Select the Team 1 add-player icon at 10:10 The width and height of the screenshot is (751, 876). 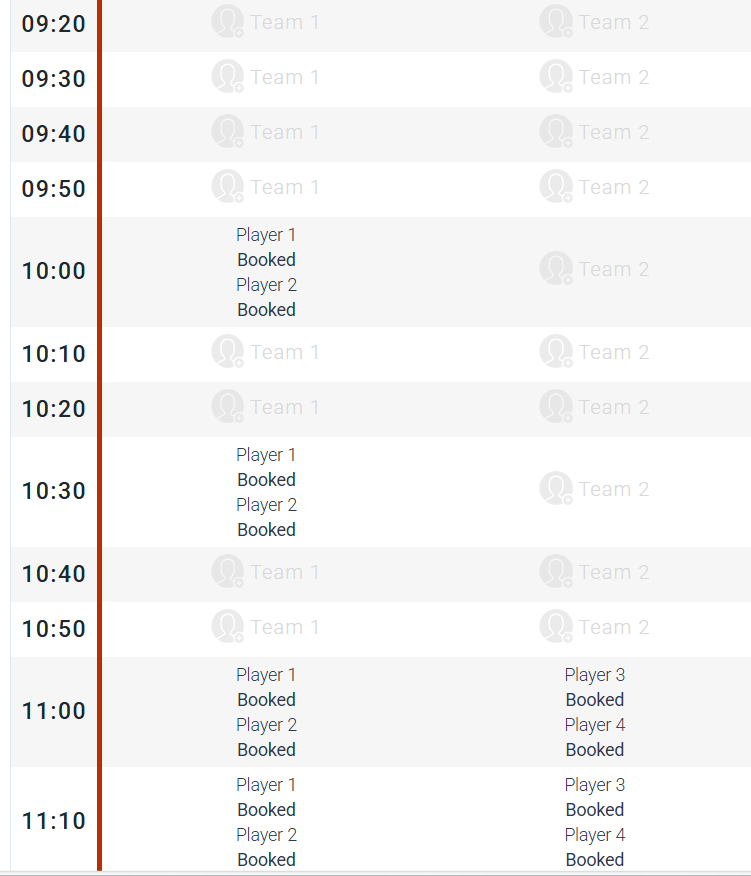pos(228,352)
